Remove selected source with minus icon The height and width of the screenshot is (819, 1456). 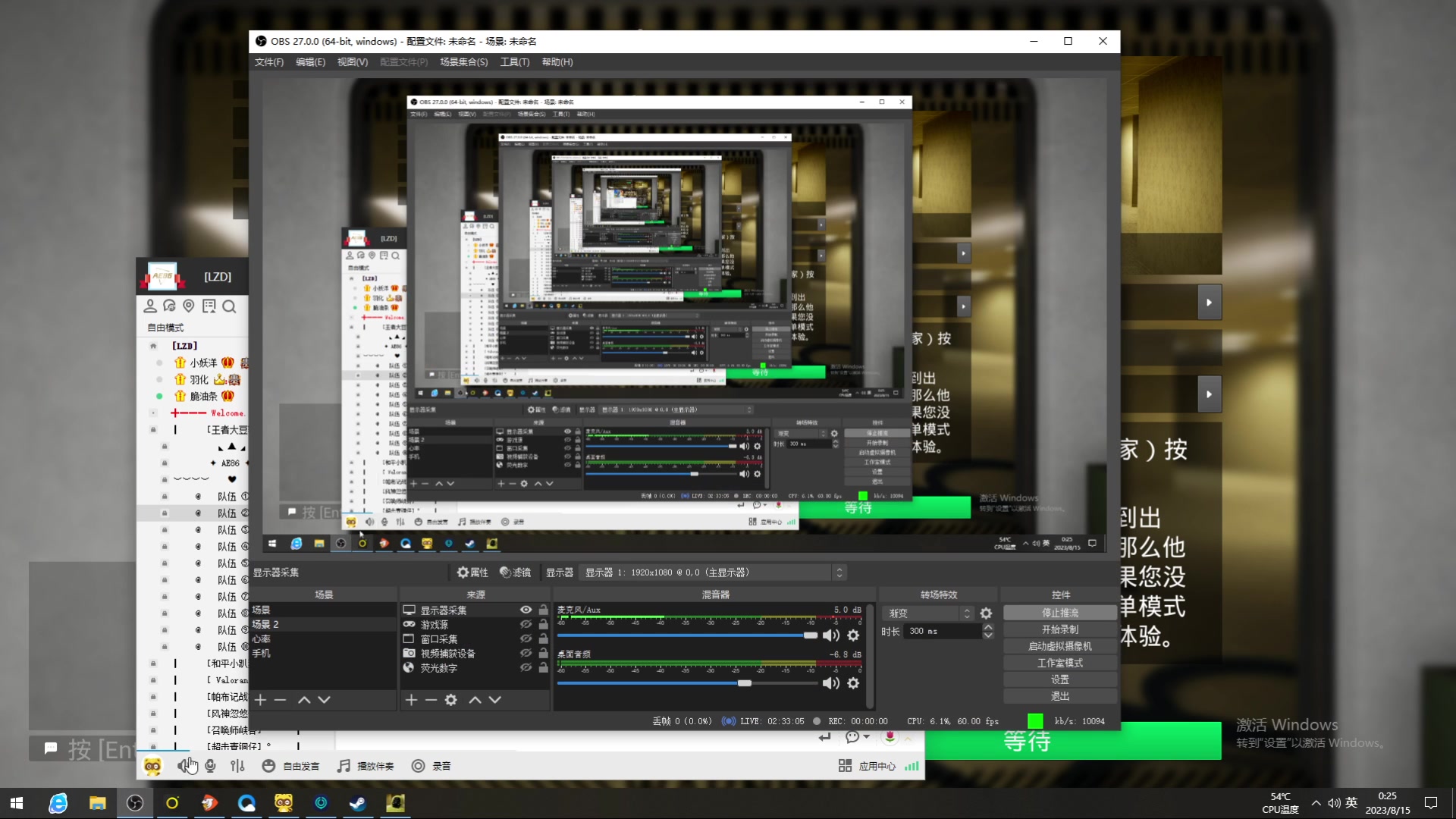tap(431, 700)
